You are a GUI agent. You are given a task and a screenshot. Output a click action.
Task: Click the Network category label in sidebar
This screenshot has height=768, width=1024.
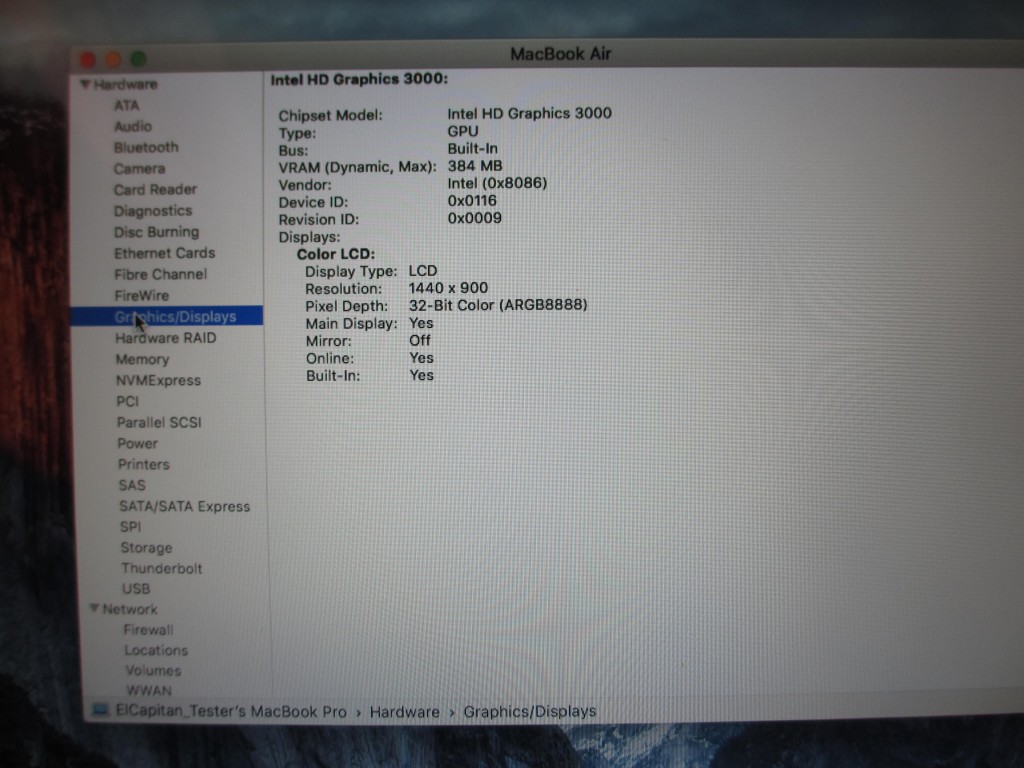pos(130,609)
